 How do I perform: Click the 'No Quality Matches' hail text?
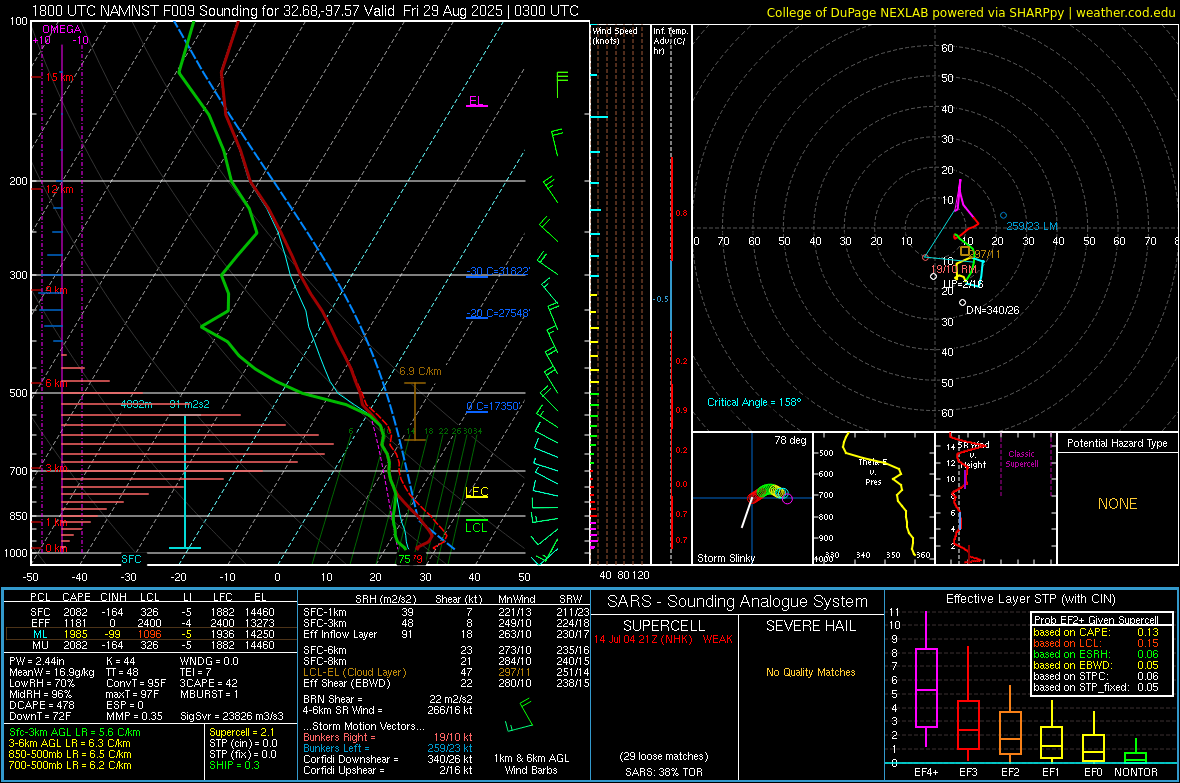[810, 672]
